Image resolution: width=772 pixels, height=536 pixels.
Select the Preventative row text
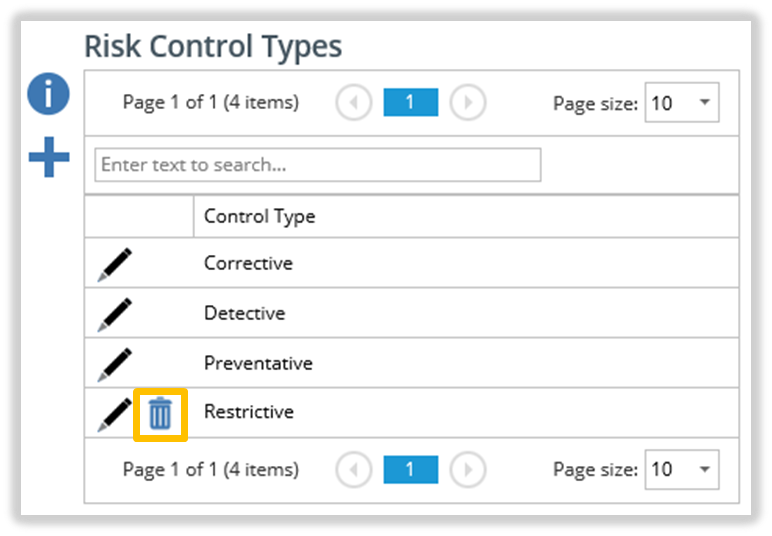258,363
